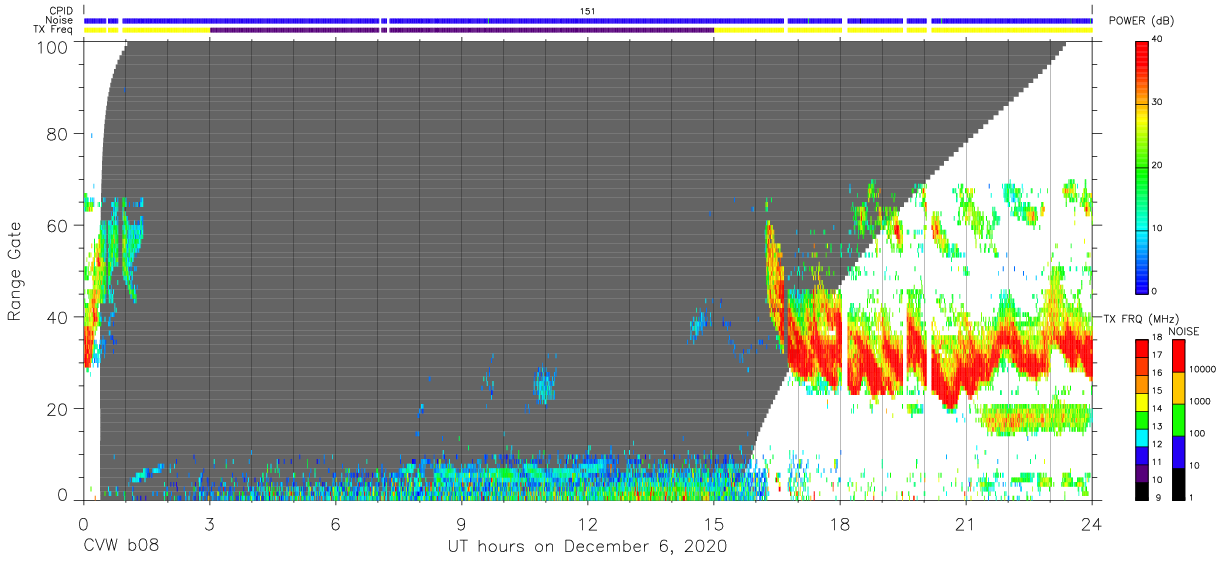Click the power colorbar label '40'
The height and width of the screenshot is (567, 1228).
point(1157,40)
